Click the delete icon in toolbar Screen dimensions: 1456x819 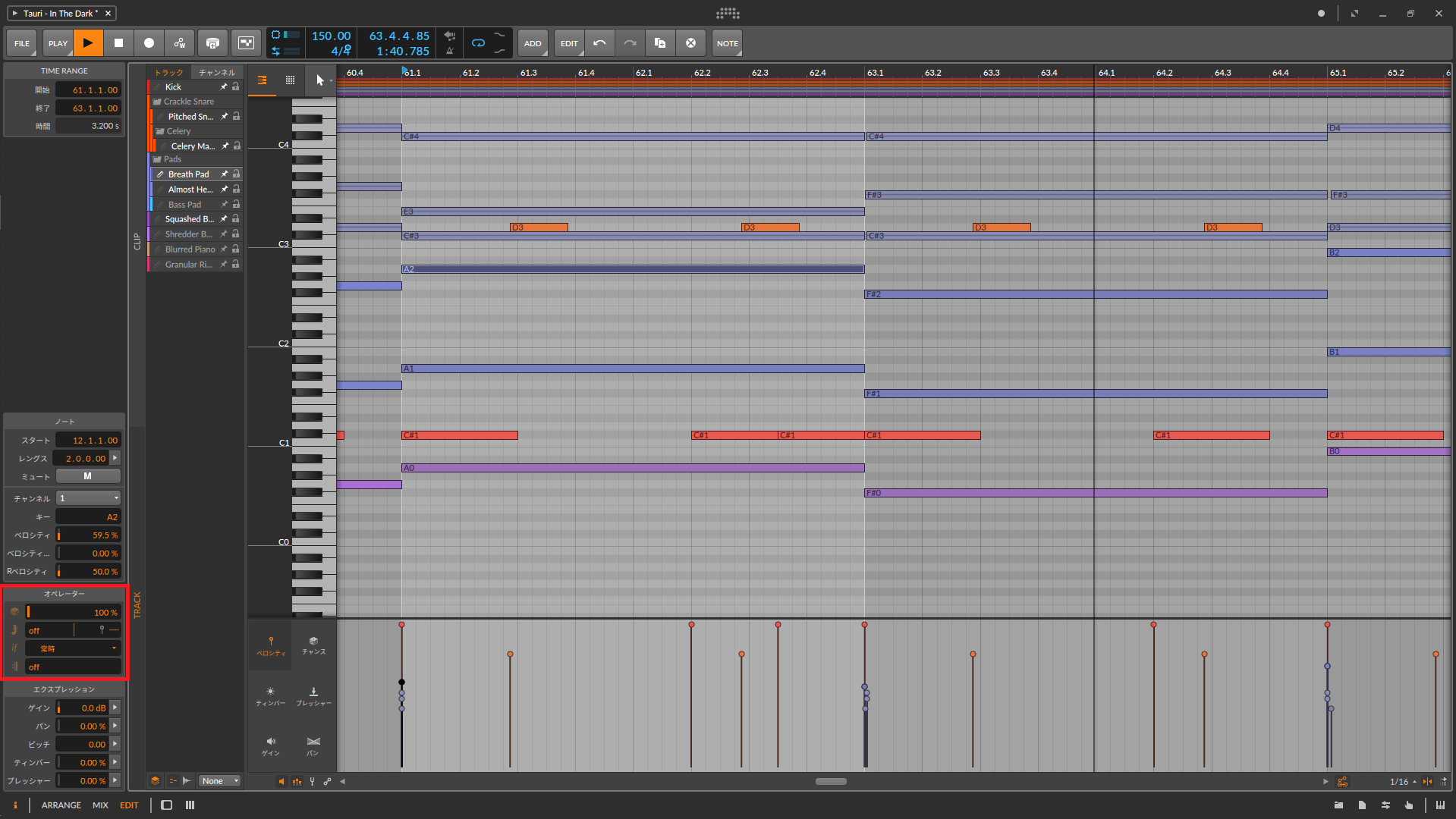pyautogui.click(x=690, y=43)
